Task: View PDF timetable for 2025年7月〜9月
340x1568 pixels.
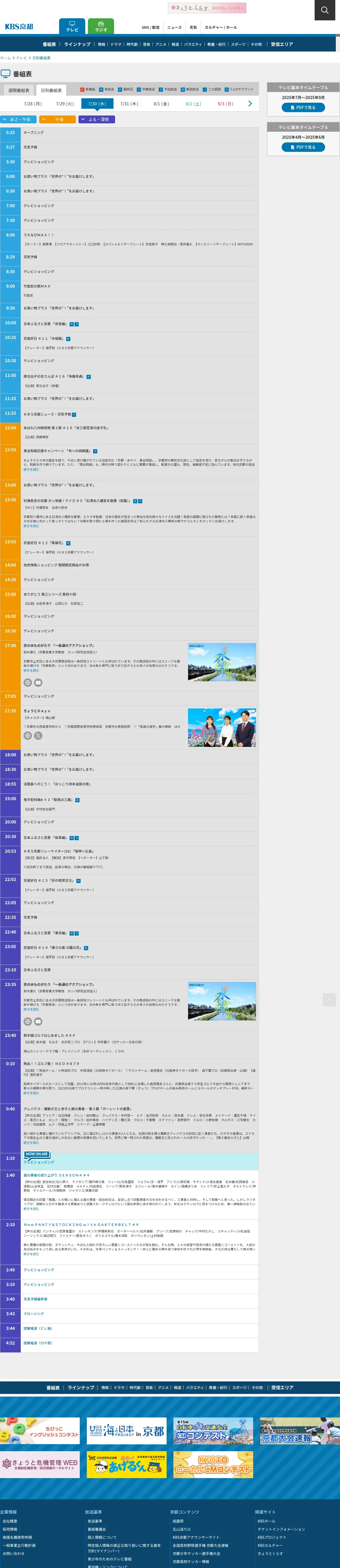Action: [303, 107]
